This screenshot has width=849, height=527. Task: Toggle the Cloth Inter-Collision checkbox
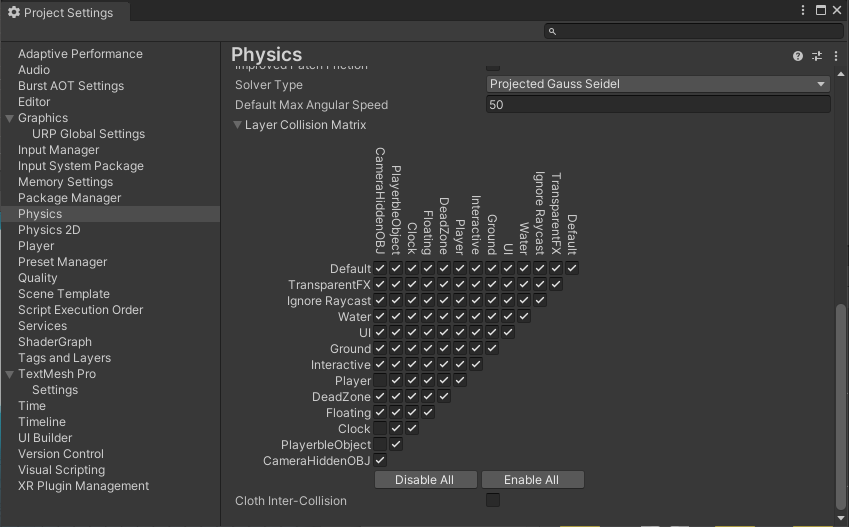493,500
